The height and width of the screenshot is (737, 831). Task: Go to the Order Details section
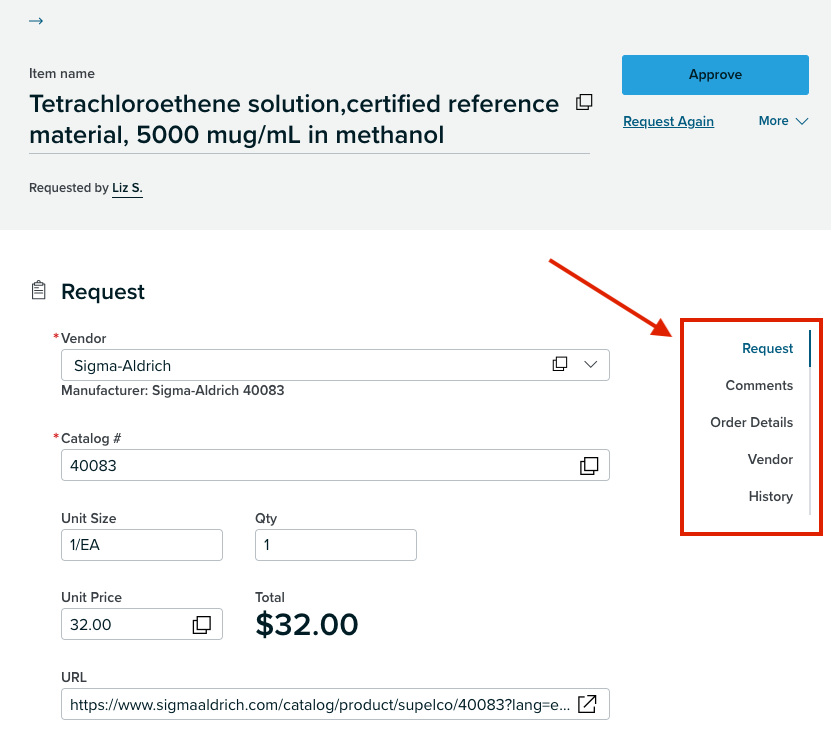(x=752, y=422)
